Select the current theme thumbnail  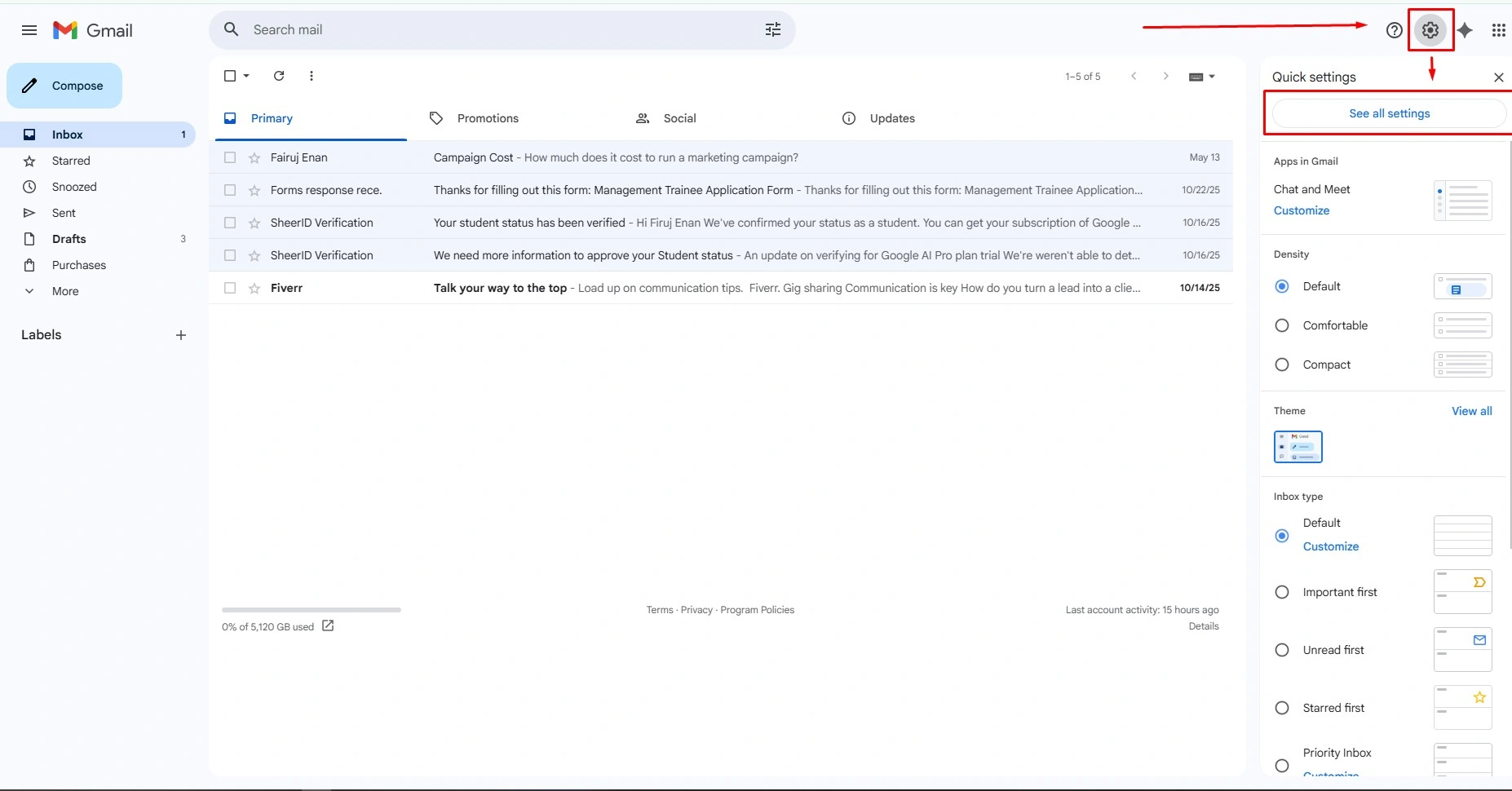1298,447
